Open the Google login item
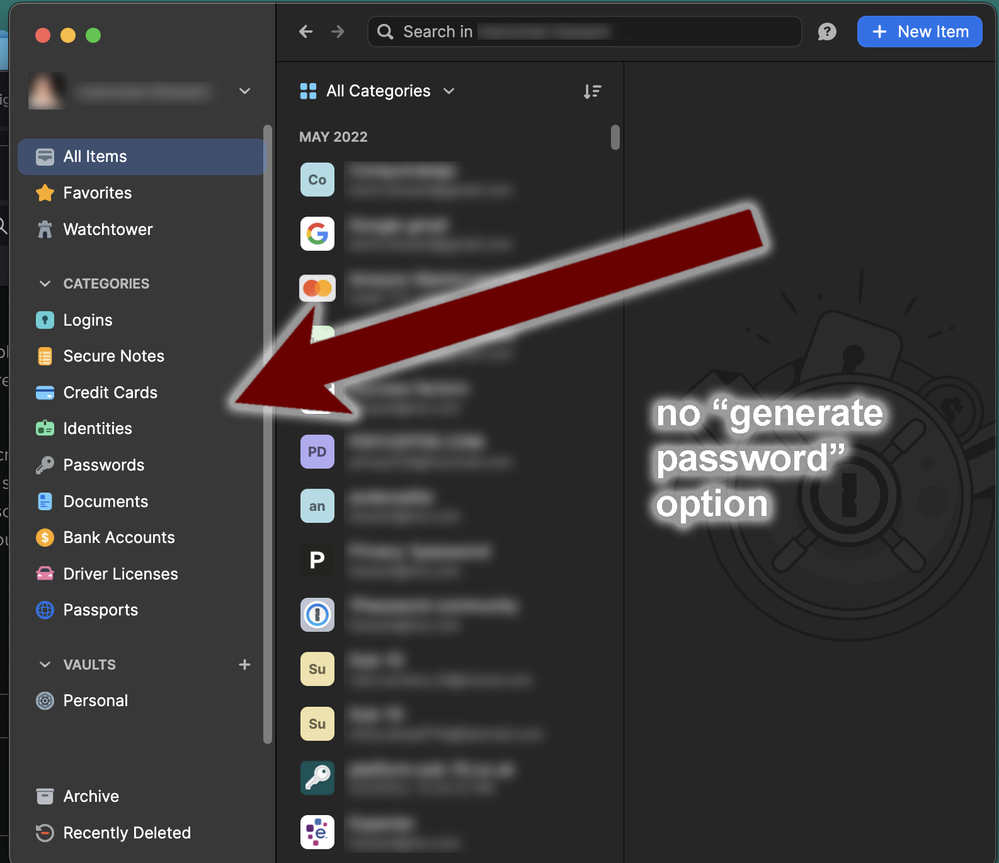The width and height of the screenshot is (999, 863). [x=318, y=234]
